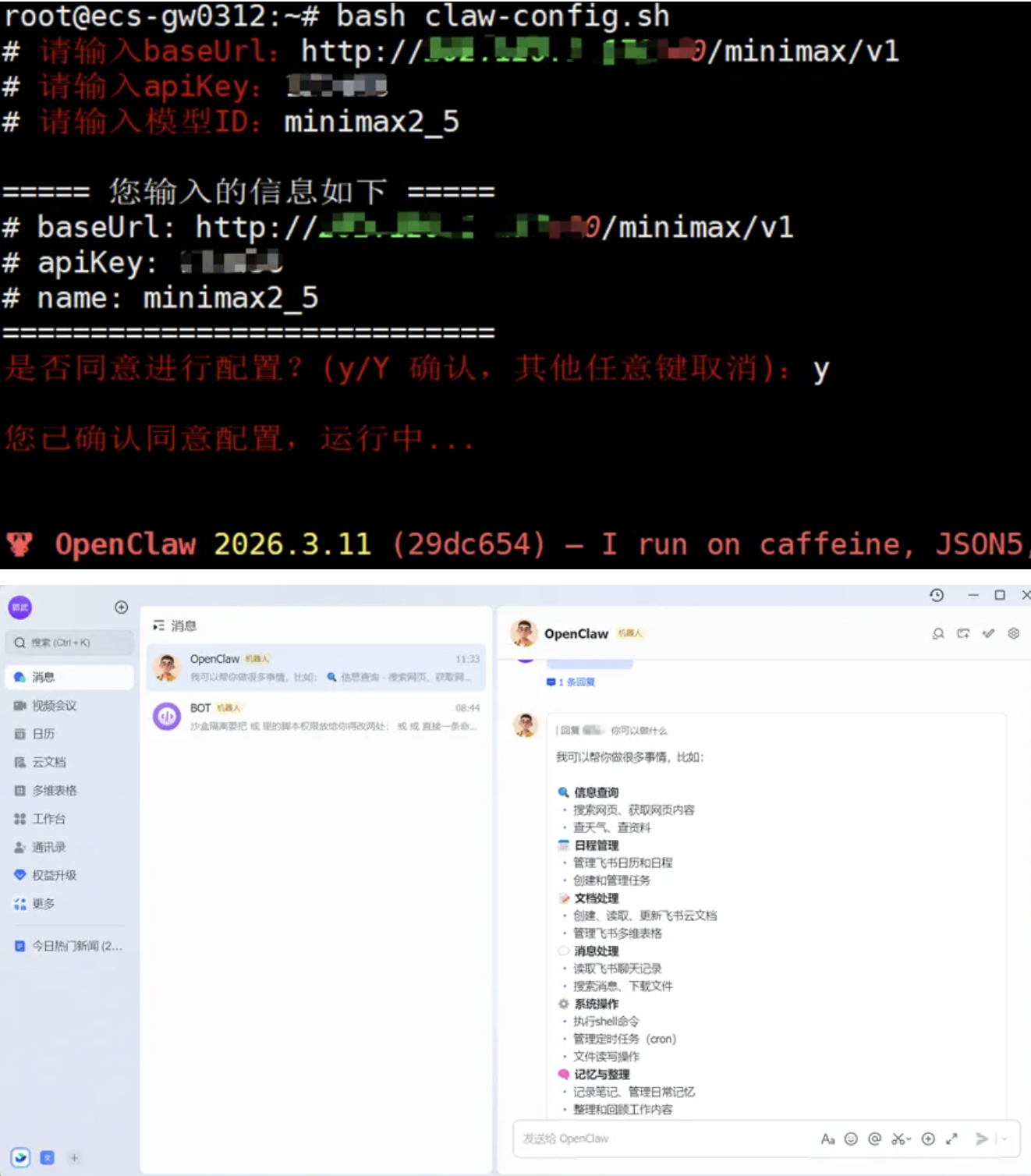The image size is (1031, 1176).
Task: Open the history clock icon in title bar
Action: pyautogui.click(x=937, y=595)
